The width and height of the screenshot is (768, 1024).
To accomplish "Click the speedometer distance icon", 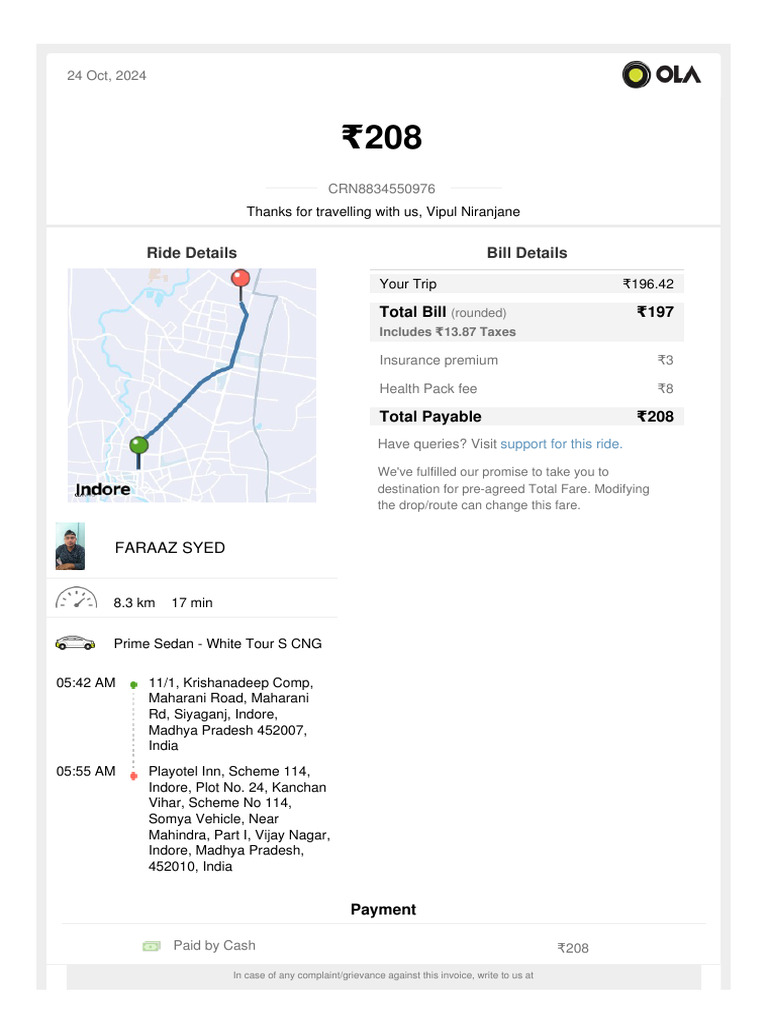I will point(75,598).
